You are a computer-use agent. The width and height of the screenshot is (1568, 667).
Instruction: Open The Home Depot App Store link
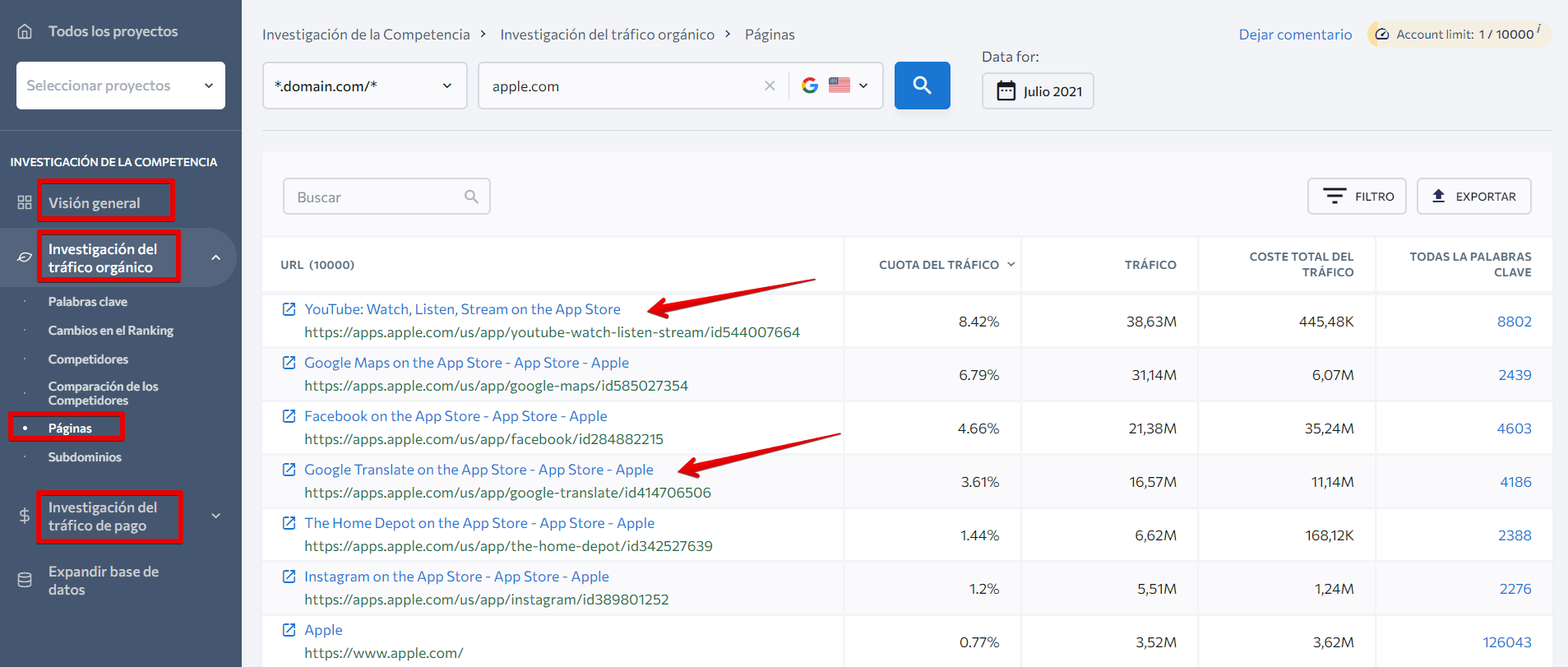click(x=479, y=523)
